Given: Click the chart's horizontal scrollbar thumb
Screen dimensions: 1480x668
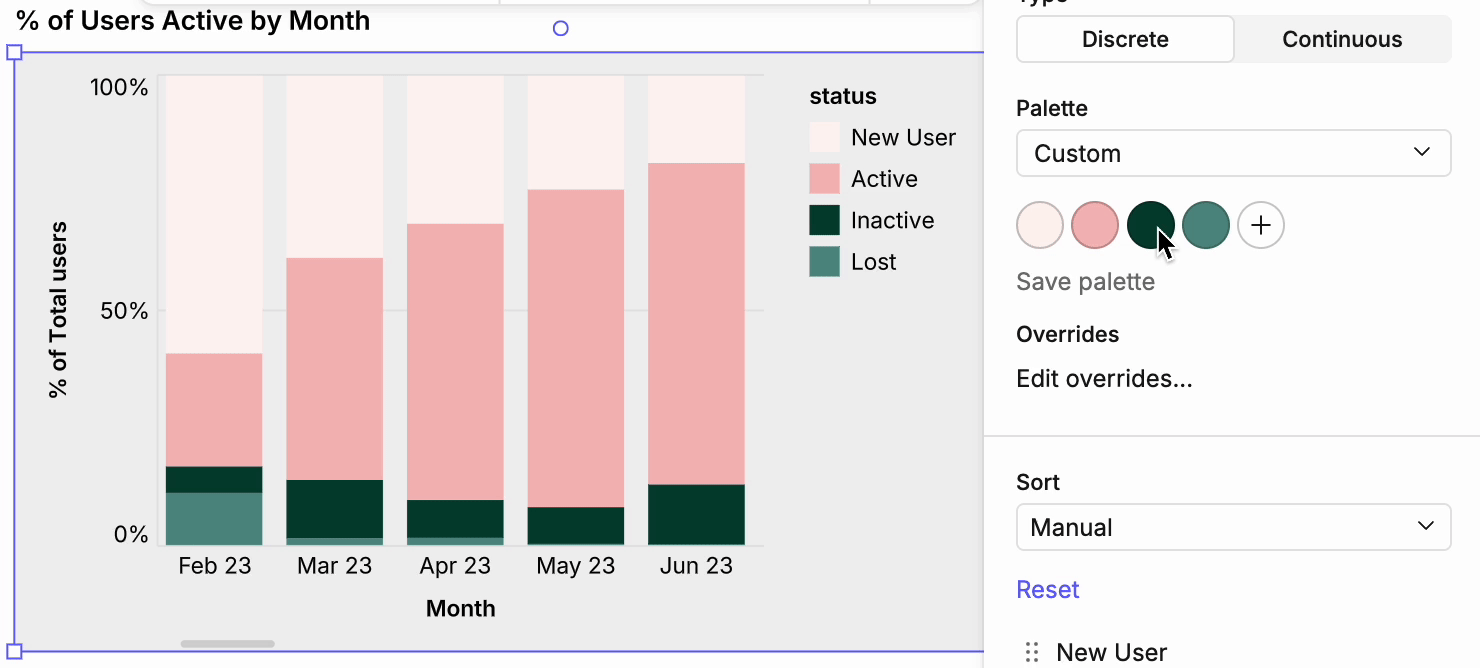Looking at the screenshot, I should click(x=227, y=644).
